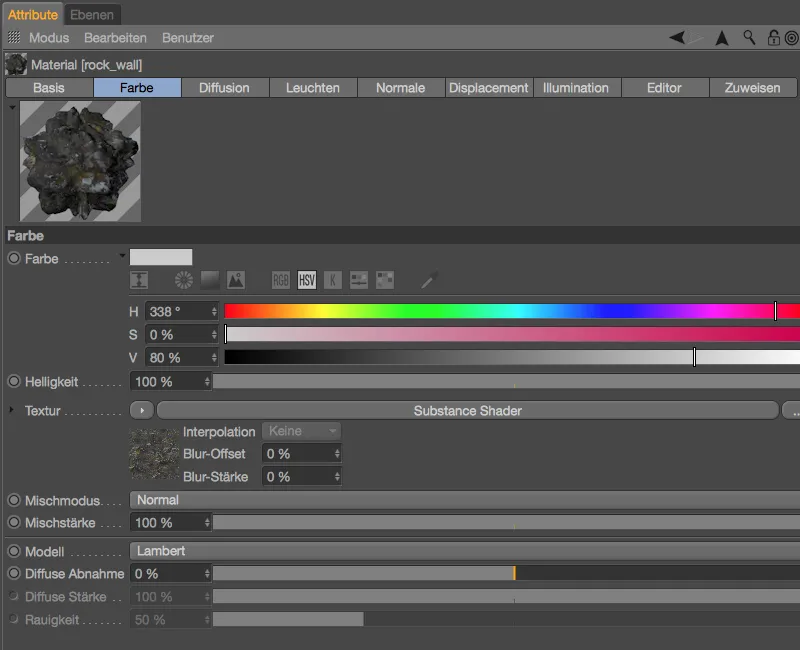Click the Blur-Stärke input field
800x650 pixels.
pos(301,477)
